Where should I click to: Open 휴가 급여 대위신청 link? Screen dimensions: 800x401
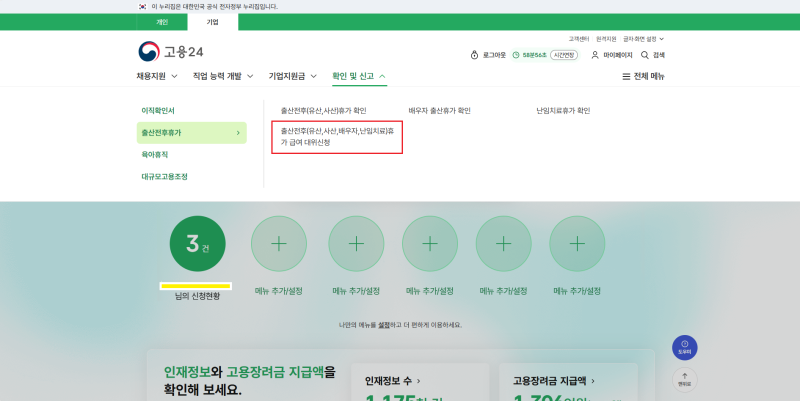[337, 137]
